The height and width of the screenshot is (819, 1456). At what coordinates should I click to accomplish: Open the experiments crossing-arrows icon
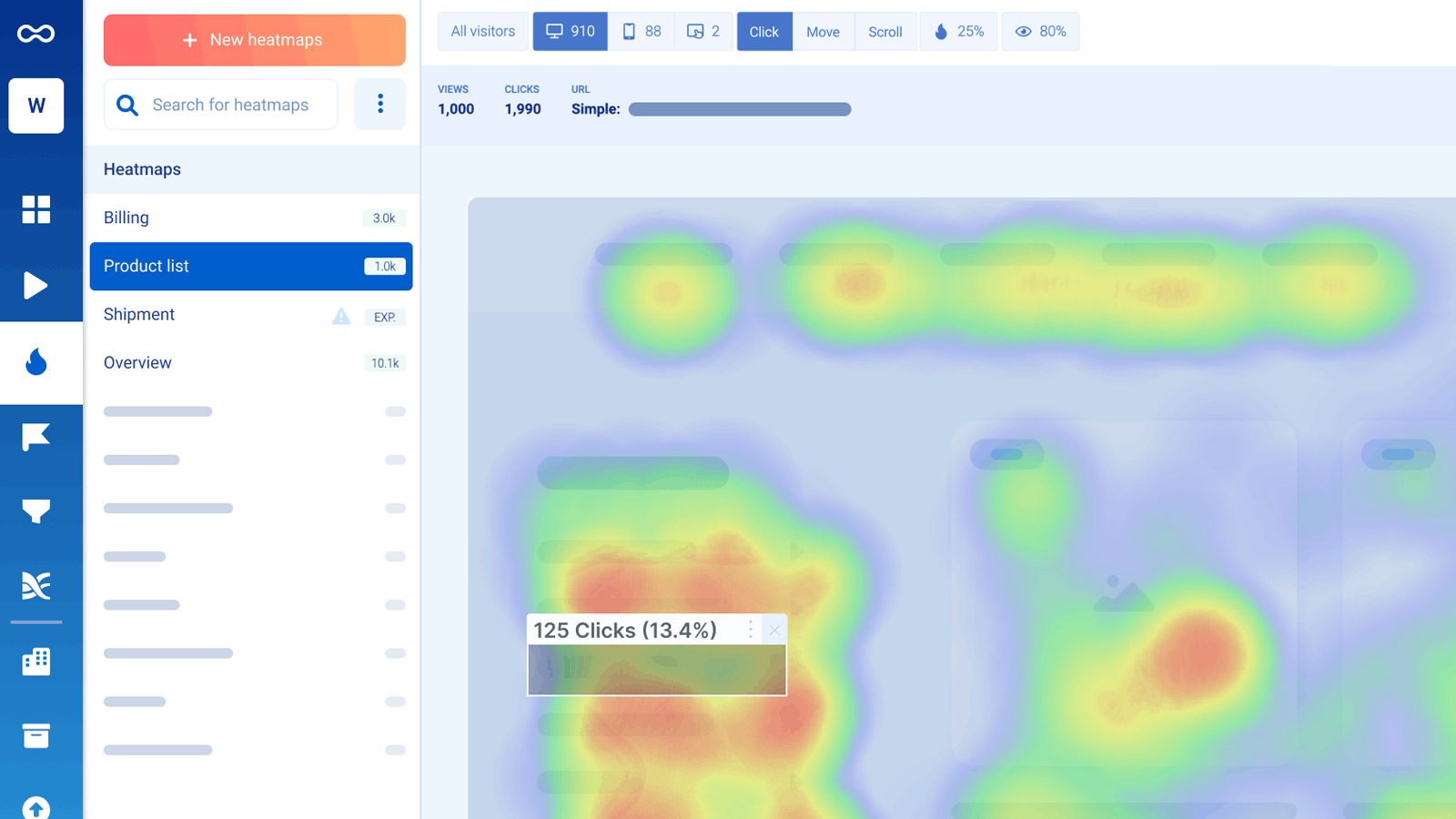pyautogui.click(x=36, y=586)
